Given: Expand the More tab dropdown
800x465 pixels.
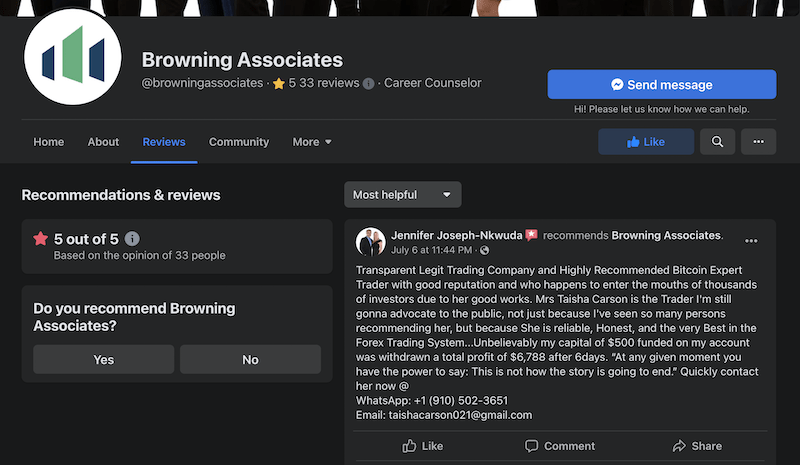Looking at the screenshot, I should tap(312, 142).
